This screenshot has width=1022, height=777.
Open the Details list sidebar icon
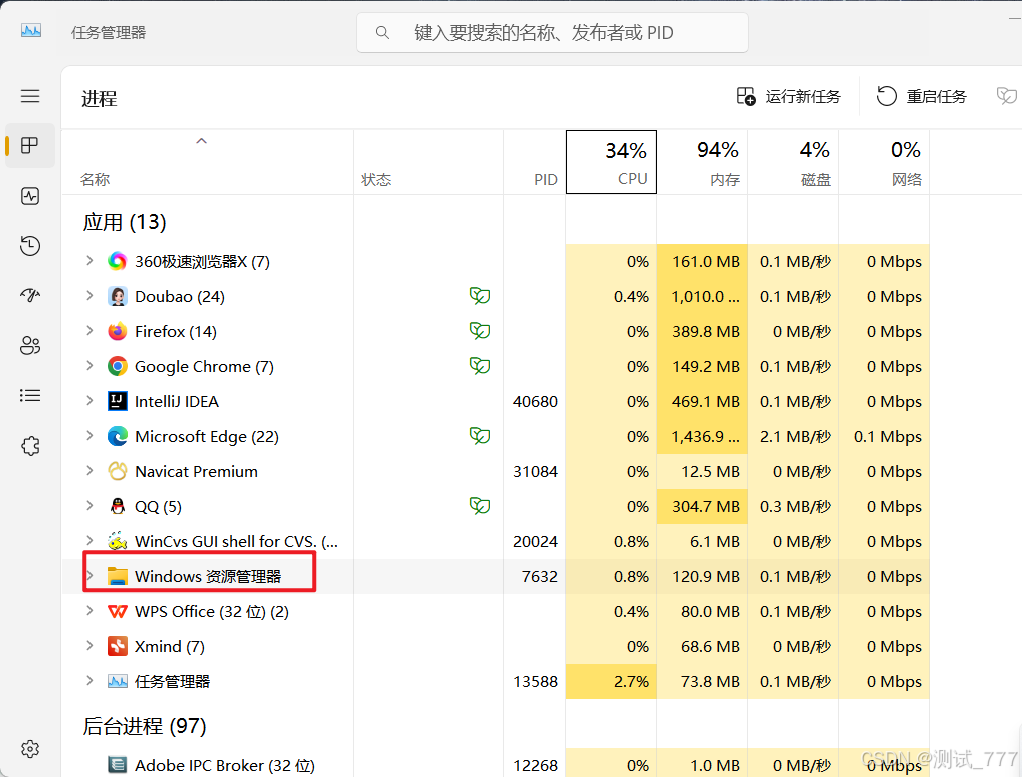click(30, 396)
